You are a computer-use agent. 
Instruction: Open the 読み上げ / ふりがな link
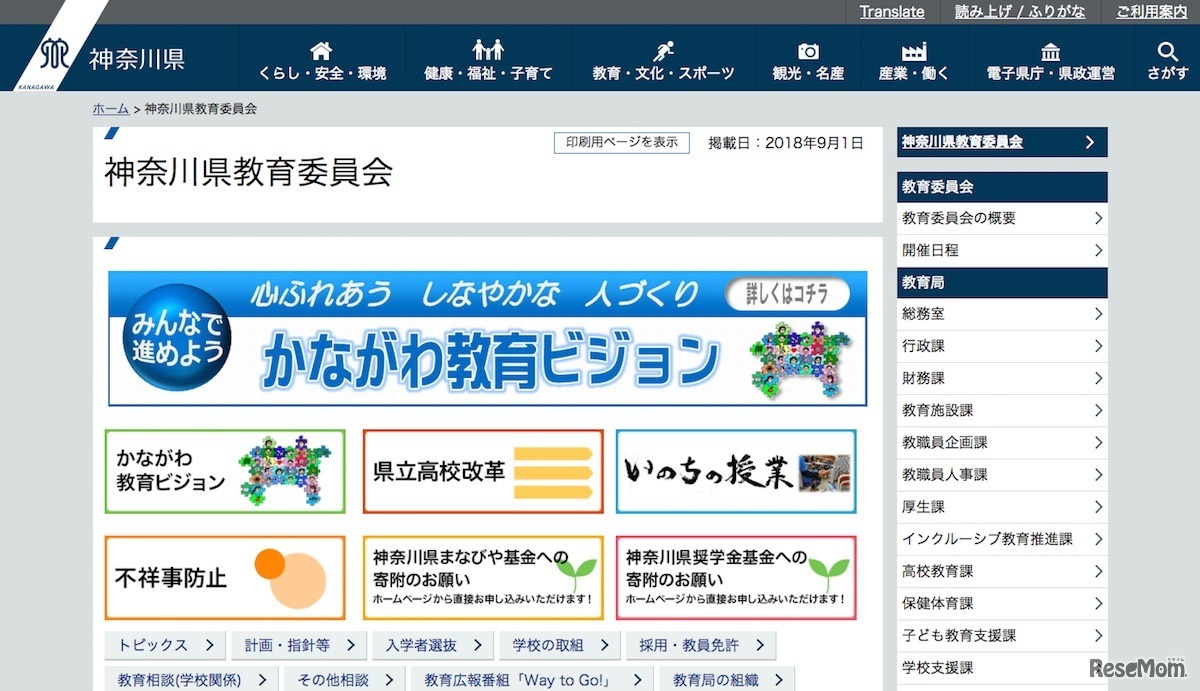point(1019,11)
